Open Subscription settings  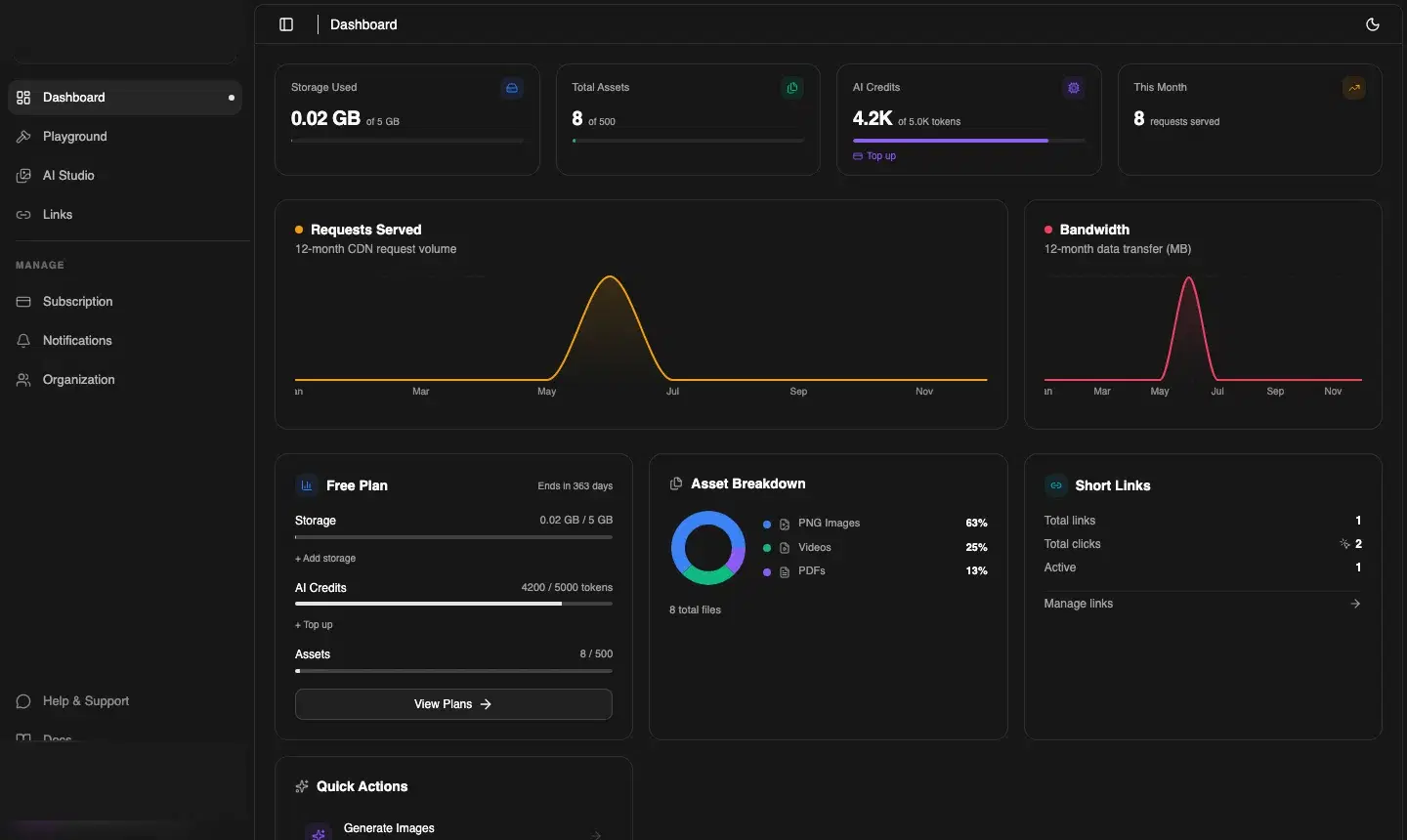click(x=125, y=302)
